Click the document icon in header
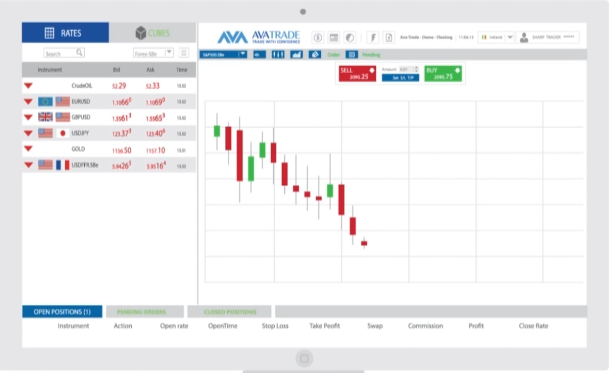Screen dimensions: 610x373 coord(388,38)
